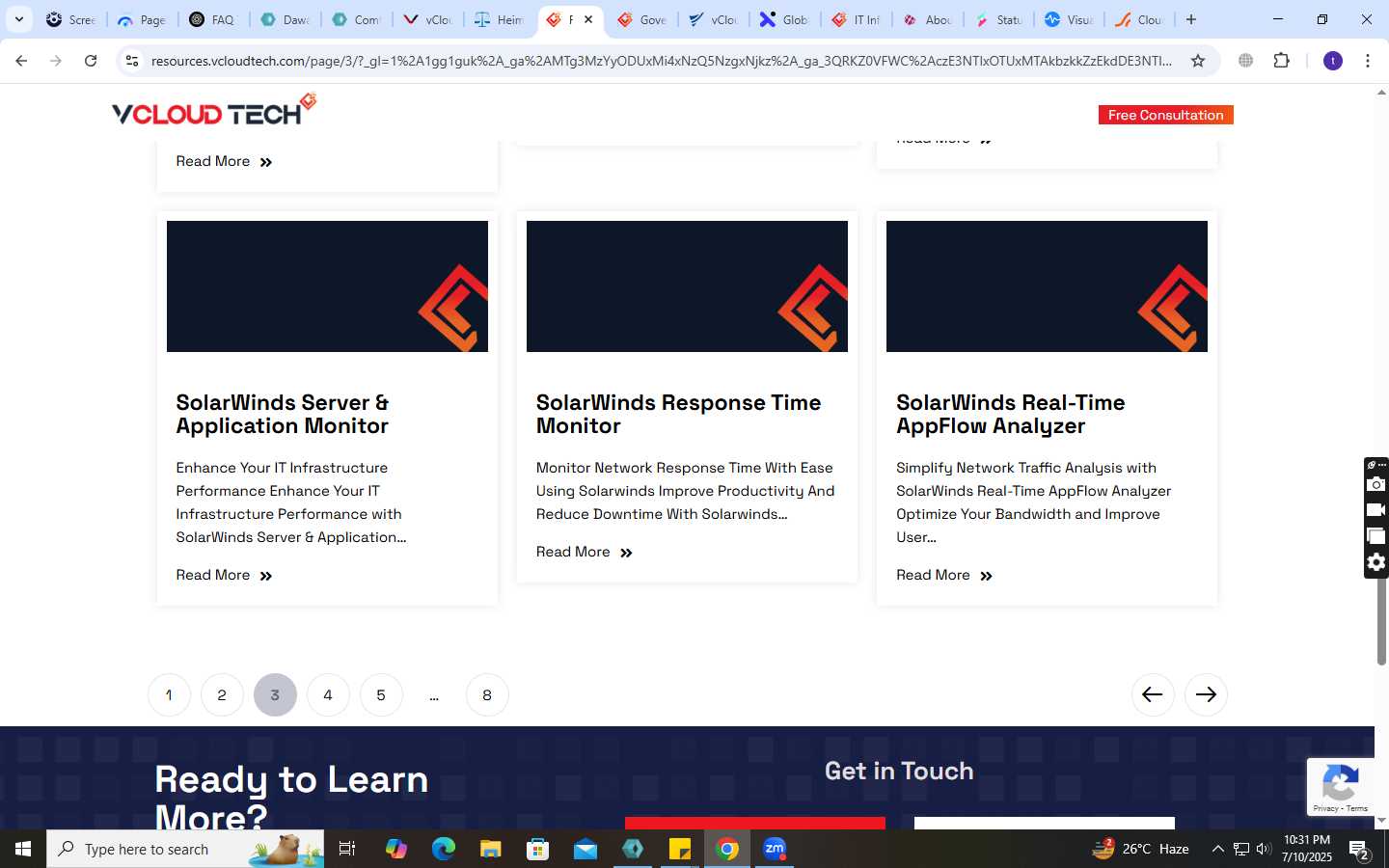Image resolution: width=1389 pixels, height=868 pixels.
Task: Go to pagination page 1
Action: click(x=169, y=694)
